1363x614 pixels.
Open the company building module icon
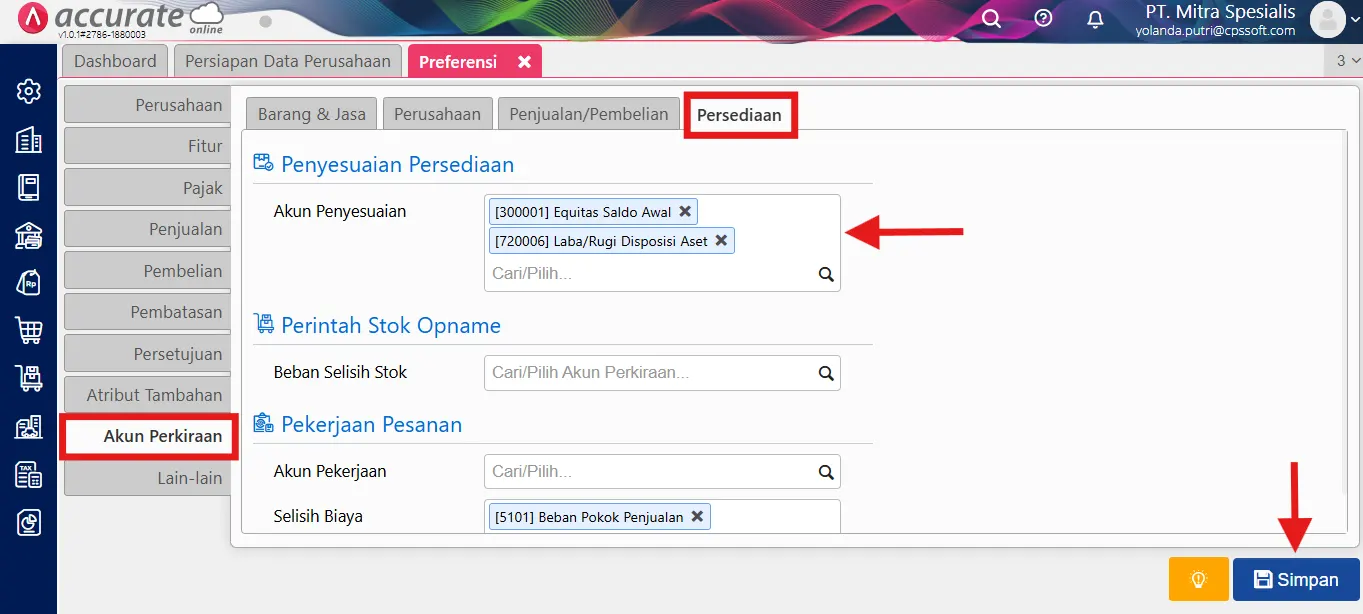(x=28, y=140)
